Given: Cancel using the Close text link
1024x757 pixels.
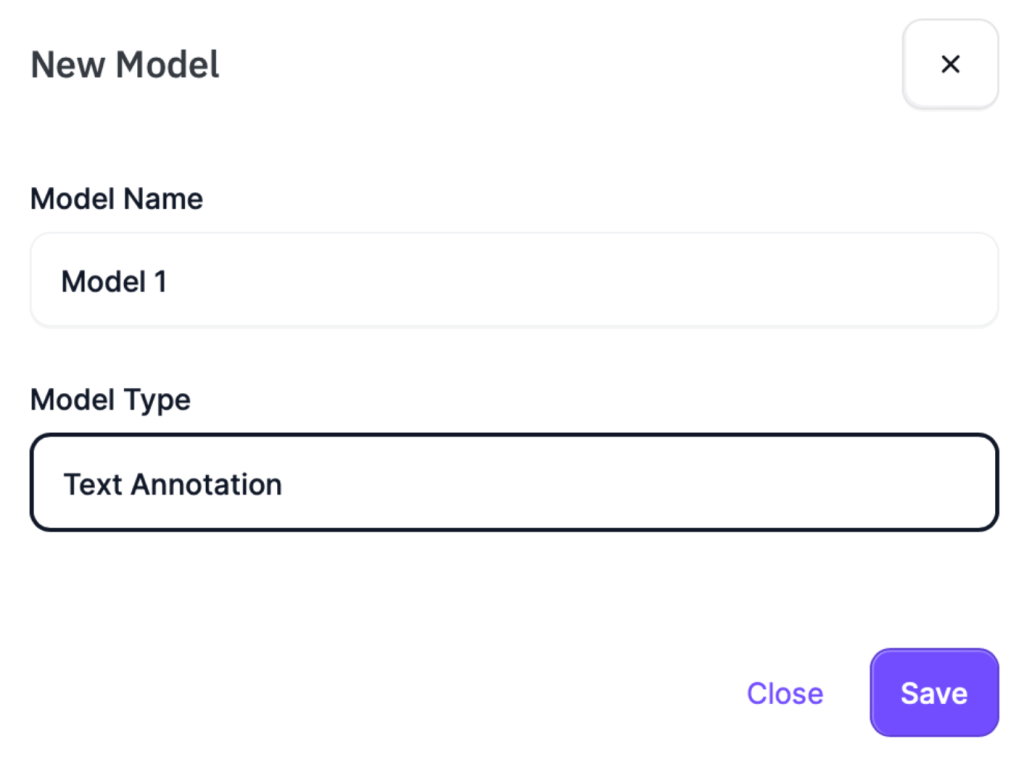Looking at the screenshot, I should (x=785, y=693).
